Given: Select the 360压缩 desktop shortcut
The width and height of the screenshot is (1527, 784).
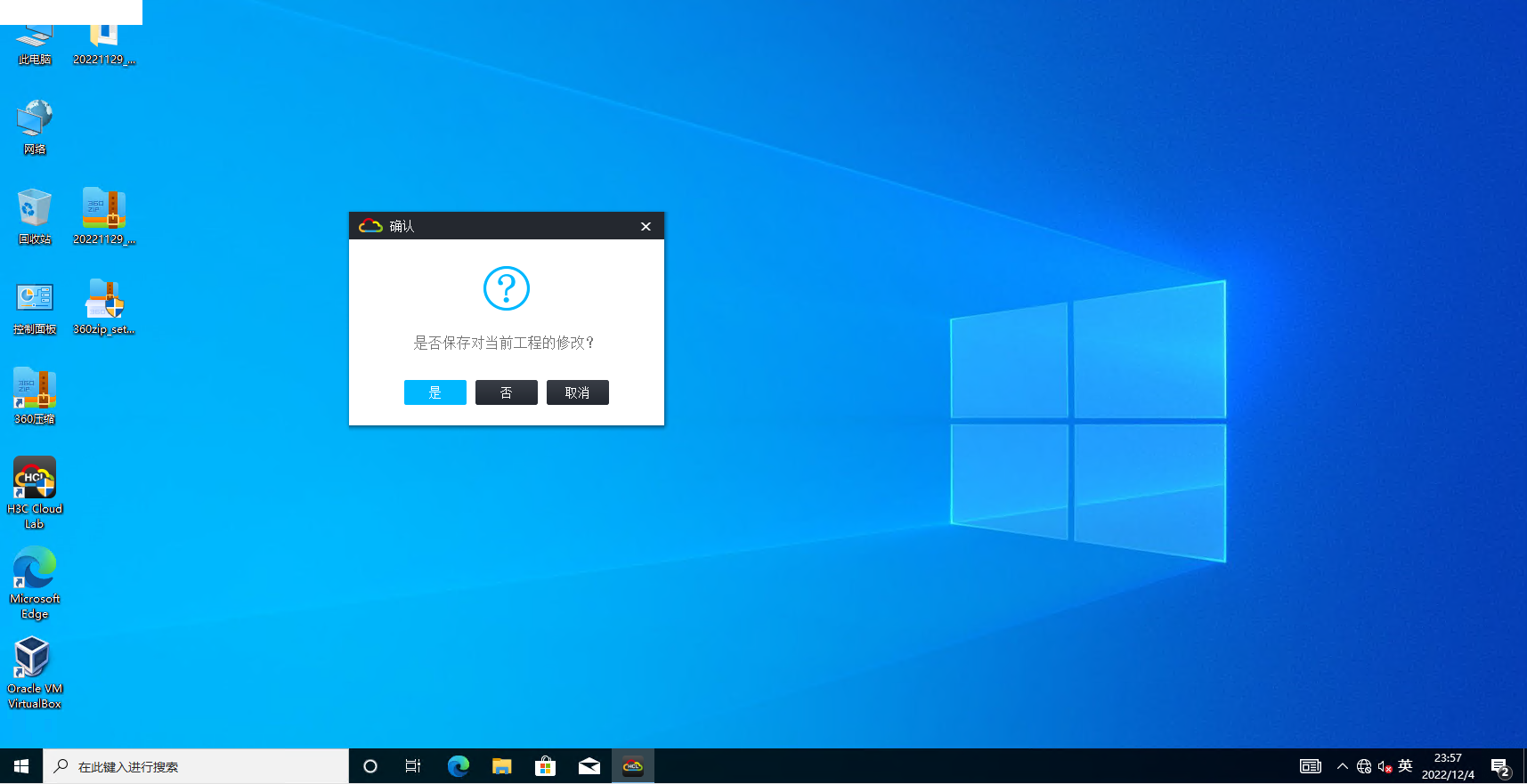Looking at the screenshot, I should [x=35, y=397].
